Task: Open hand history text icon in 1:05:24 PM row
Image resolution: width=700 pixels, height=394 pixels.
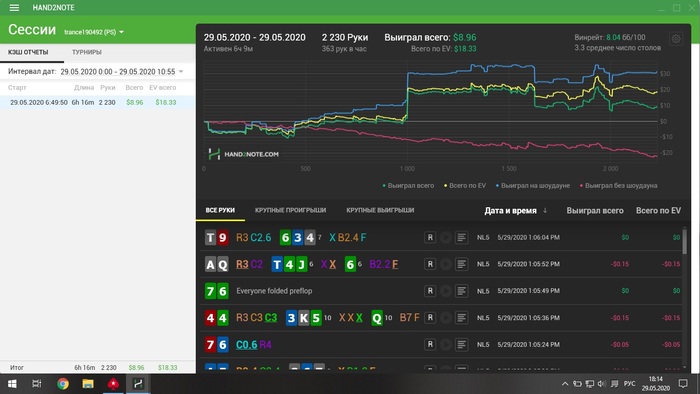Action: 462,344
